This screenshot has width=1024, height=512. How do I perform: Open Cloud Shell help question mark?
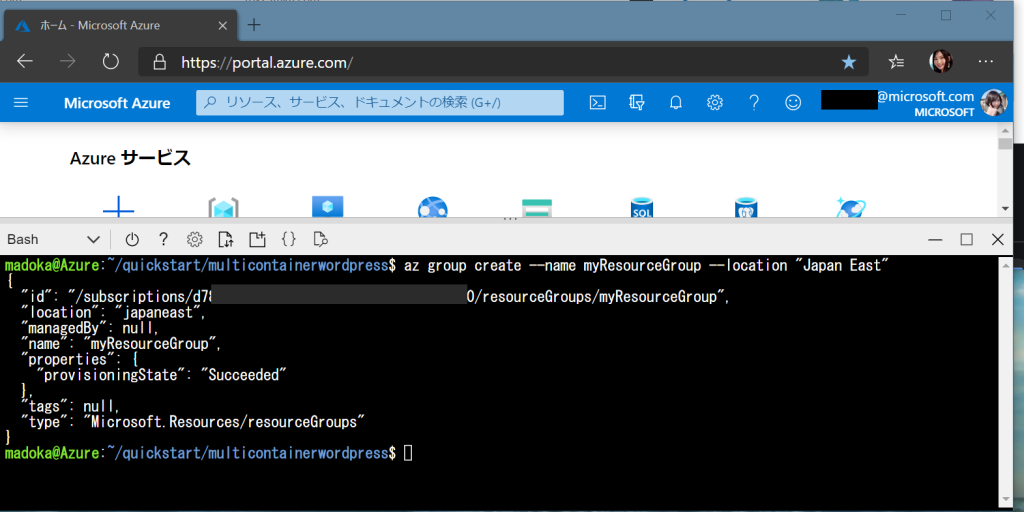click(164, 240)
